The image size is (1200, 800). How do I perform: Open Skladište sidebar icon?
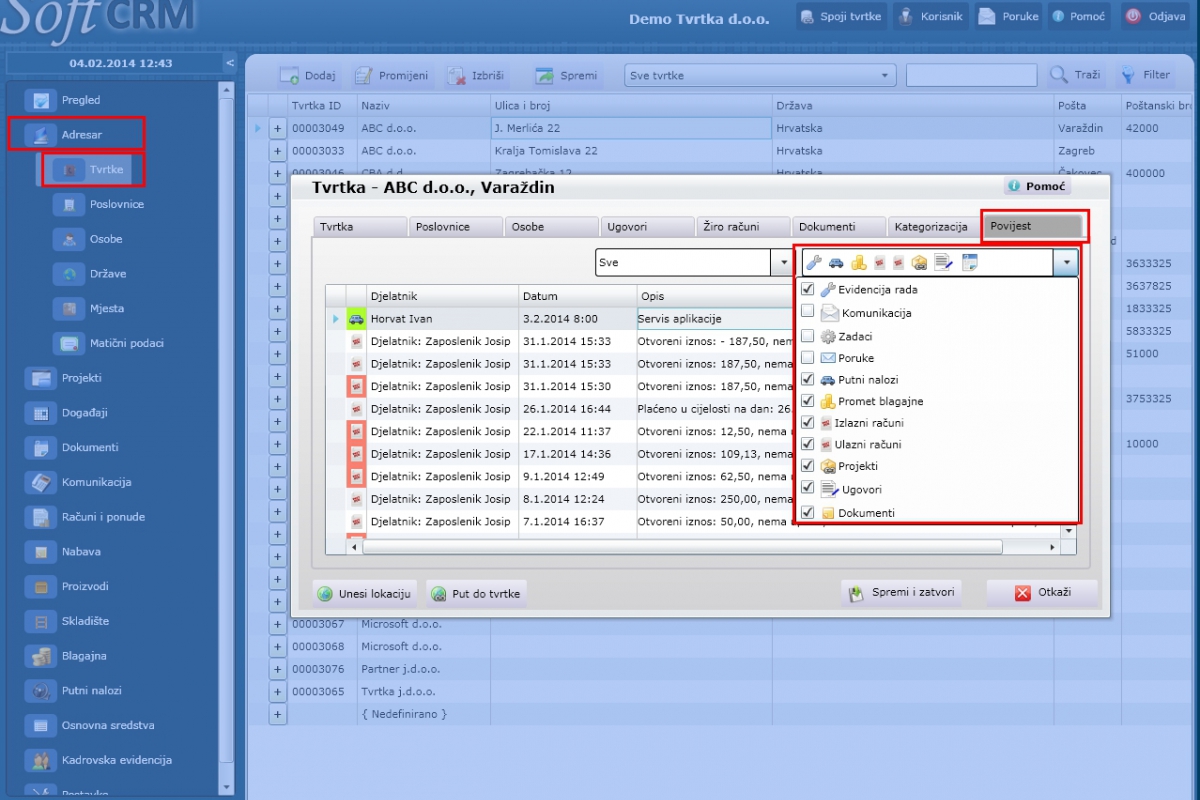click(x=41, y=621)
